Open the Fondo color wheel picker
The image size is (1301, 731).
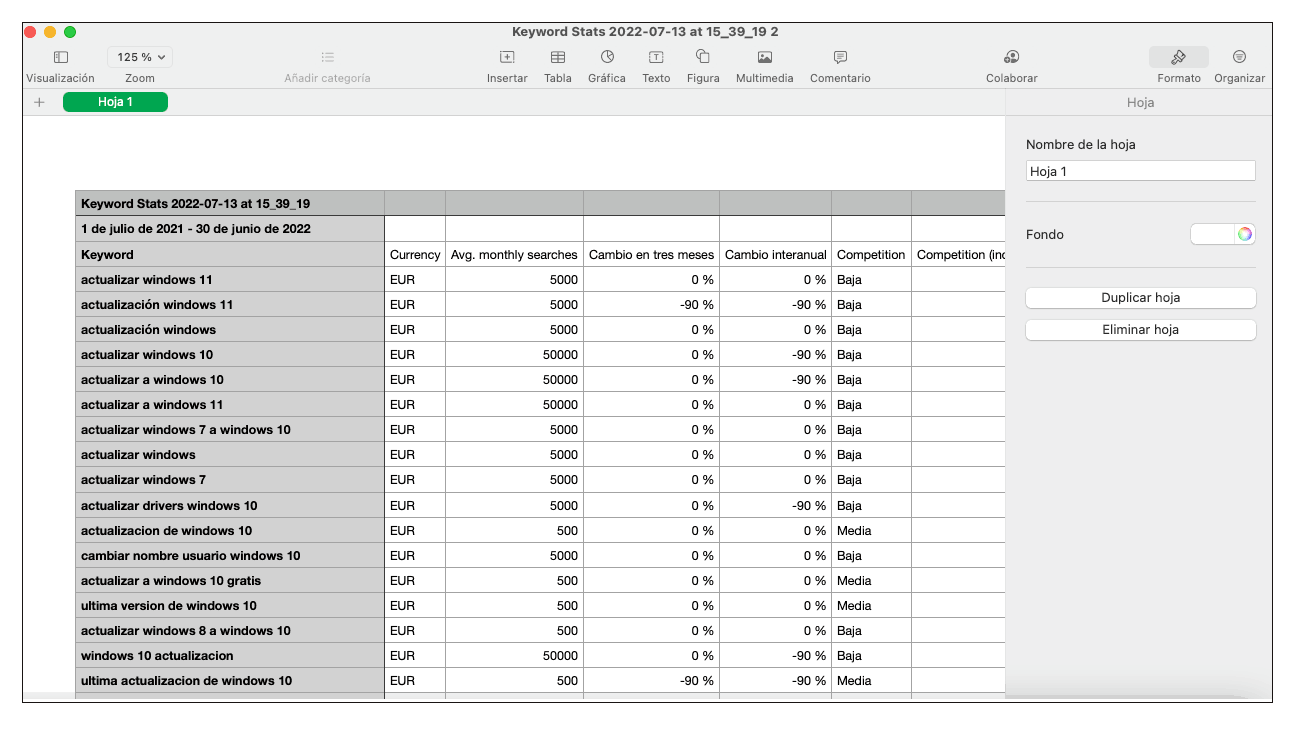tap(1244, 234)
